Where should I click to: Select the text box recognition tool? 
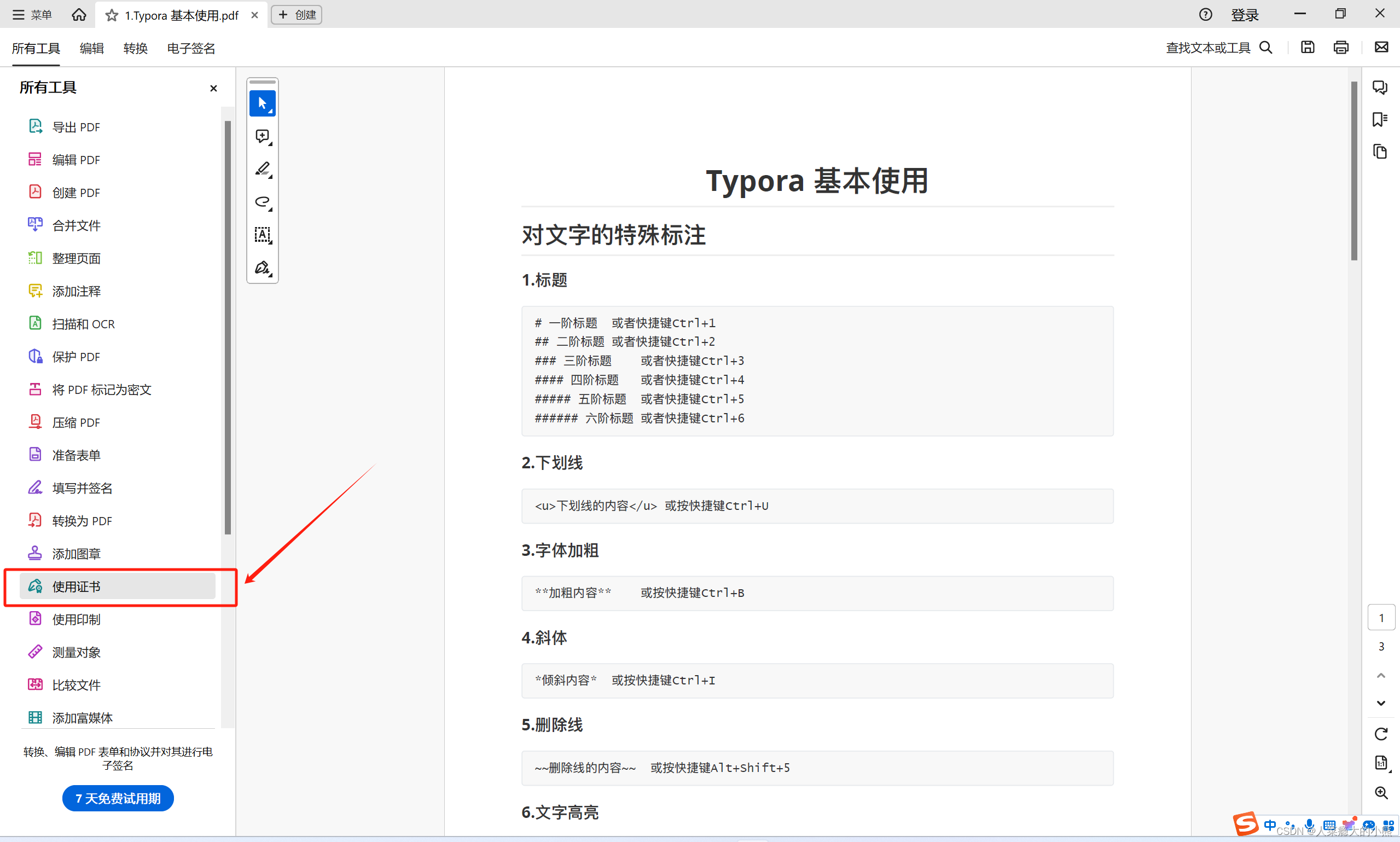click(x=262, y=235)
